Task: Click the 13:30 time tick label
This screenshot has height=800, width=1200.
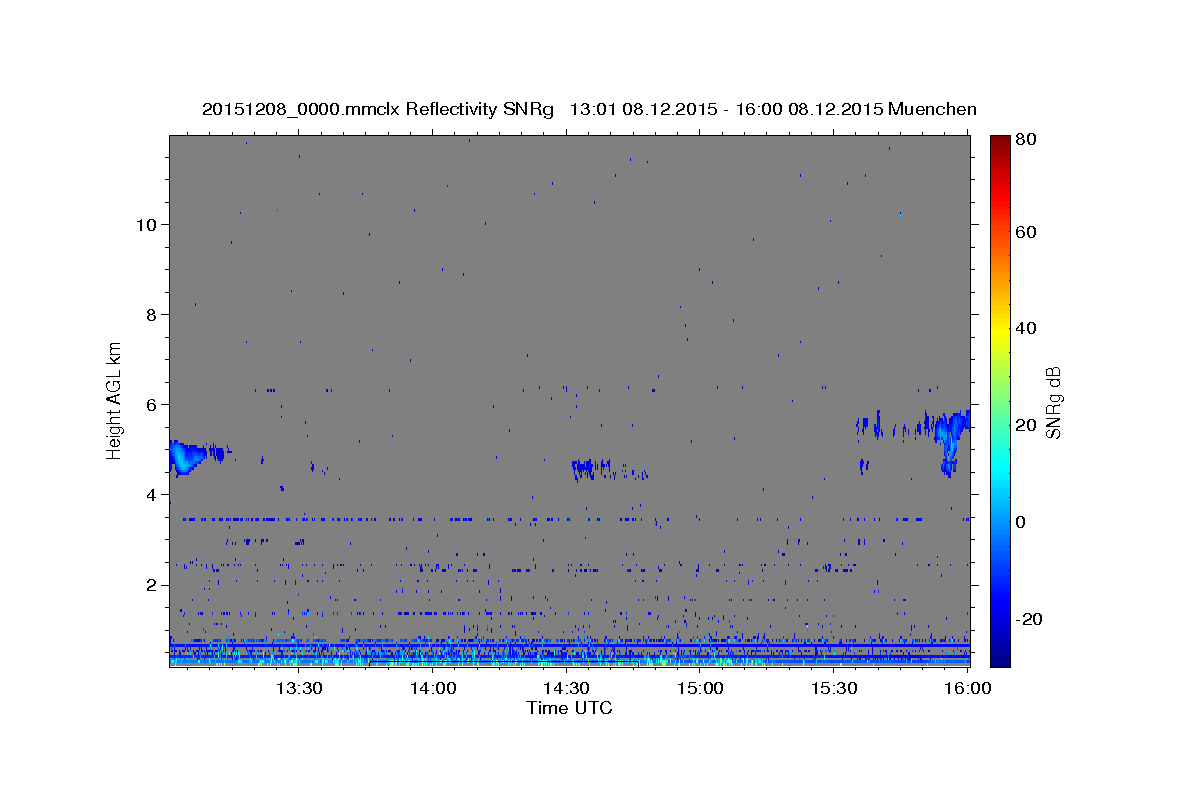Action: pos(298,688)
